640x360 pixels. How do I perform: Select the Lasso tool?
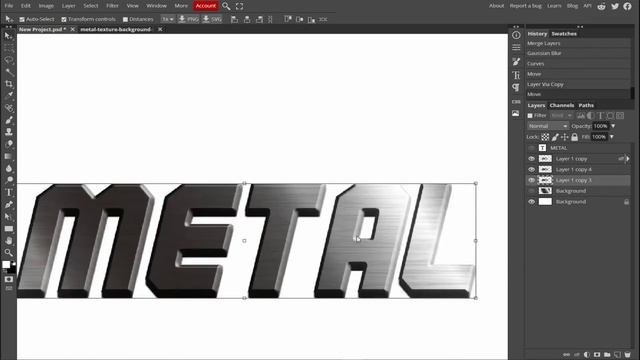click(x=9, y=60)
